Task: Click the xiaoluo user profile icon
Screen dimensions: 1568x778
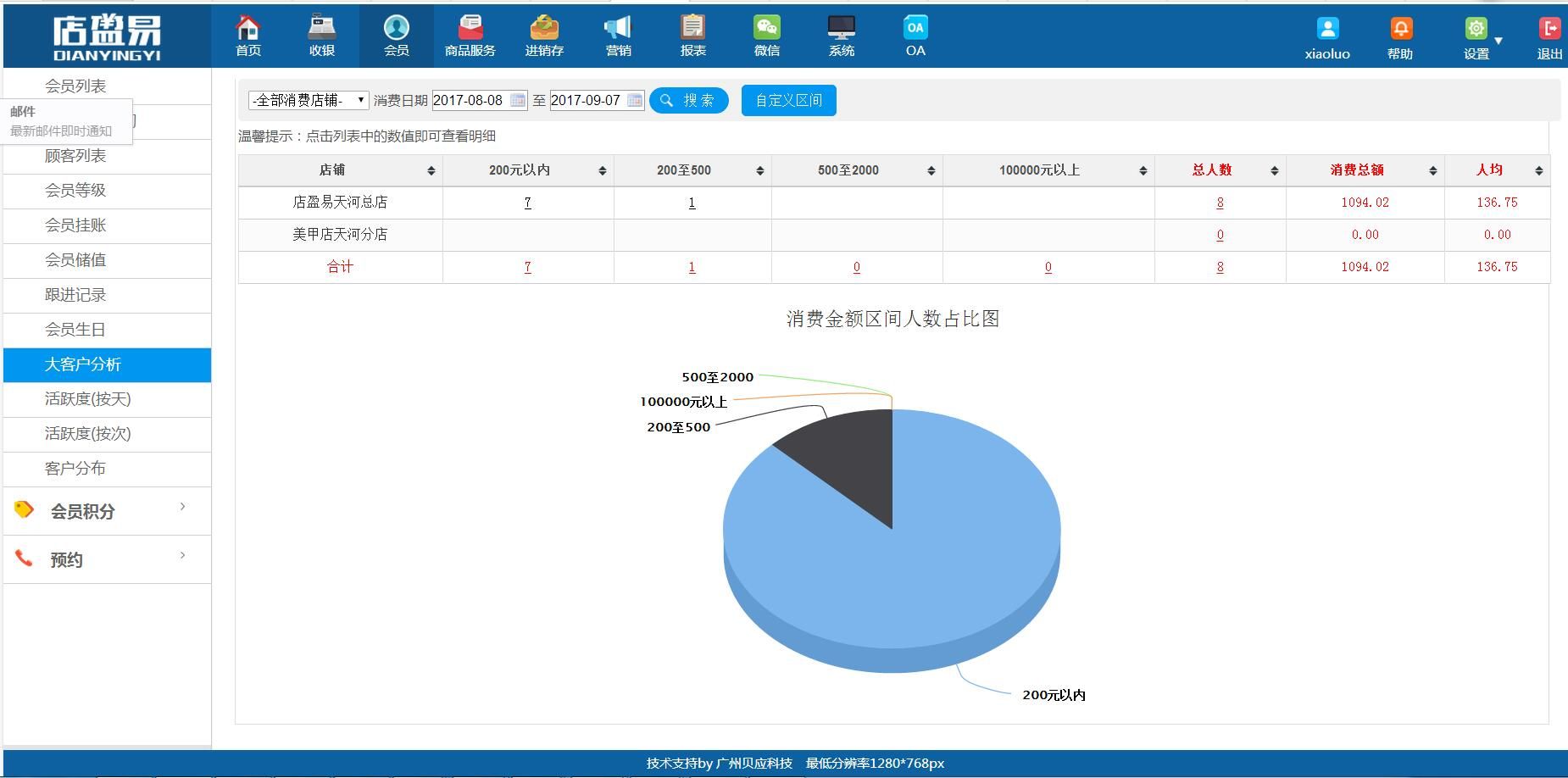Action: point(1327,29)
